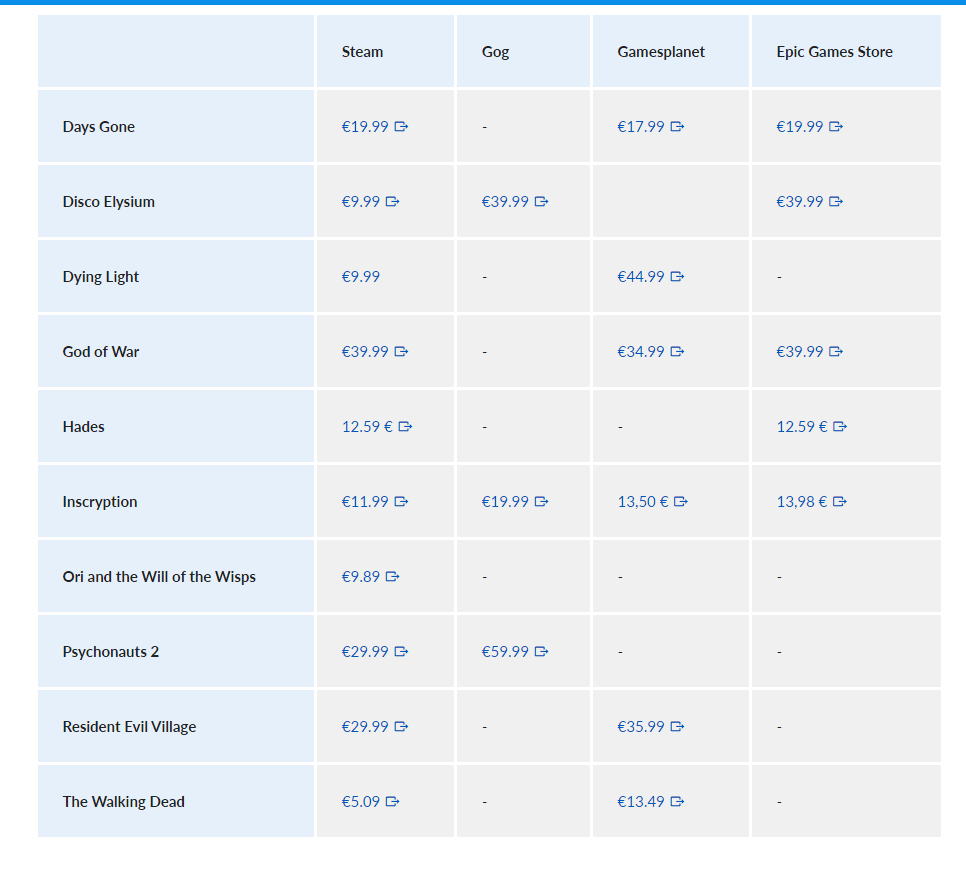966x869 pixels.
Task: Click external-link icon beside Resident Evil Village Steam price
Action: [401, 727]
